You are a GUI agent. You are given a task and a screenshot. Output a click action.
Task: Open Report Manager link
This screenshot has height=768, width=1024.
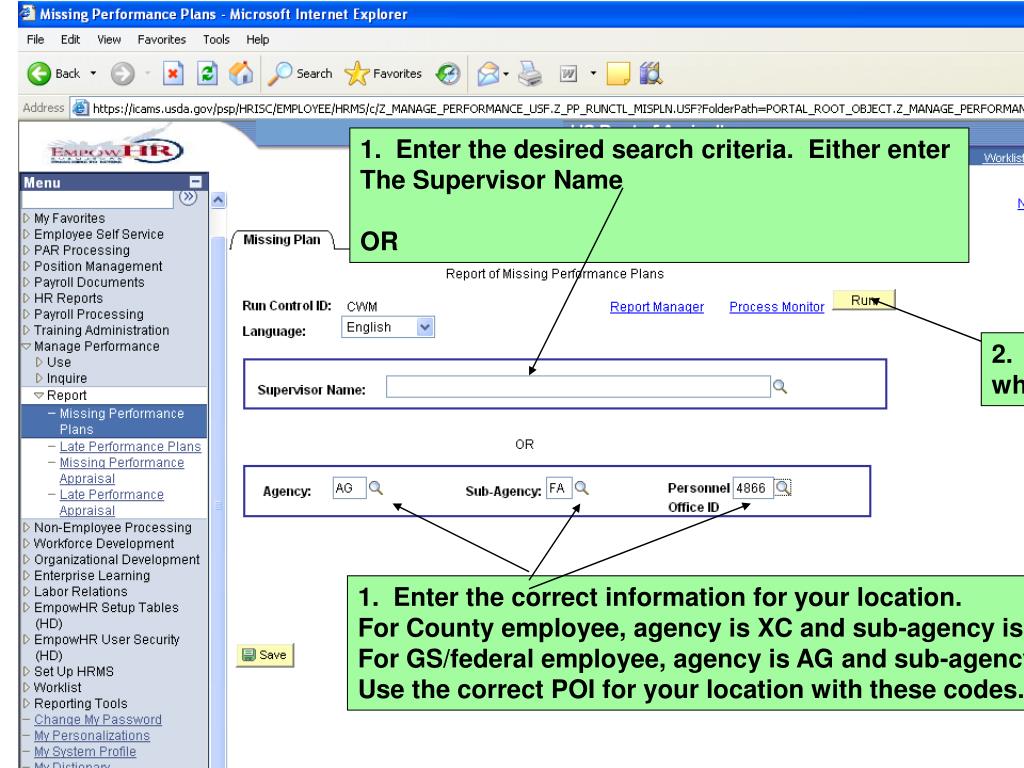coord(656,307)
